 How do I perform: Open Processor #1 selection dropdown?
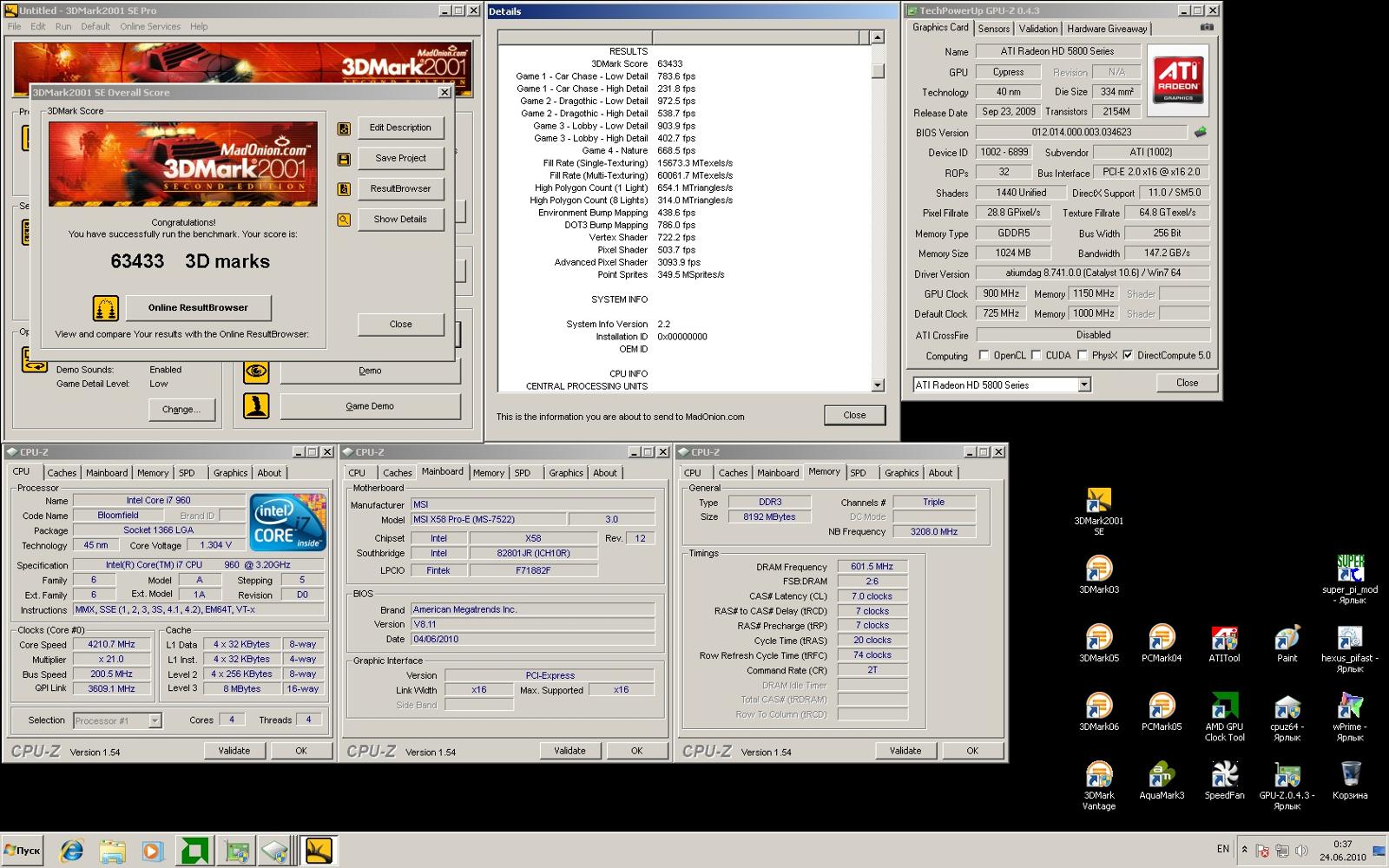point(155,720)
